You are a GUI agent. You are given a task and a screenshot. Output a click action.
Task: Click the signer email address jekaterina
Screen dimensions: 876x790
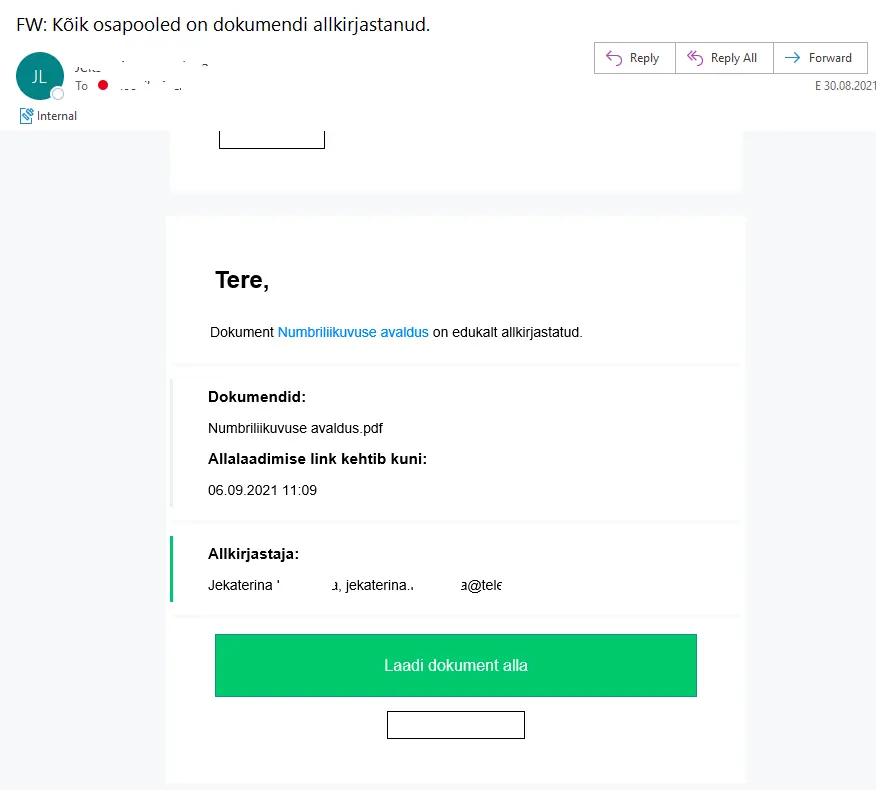423,586
